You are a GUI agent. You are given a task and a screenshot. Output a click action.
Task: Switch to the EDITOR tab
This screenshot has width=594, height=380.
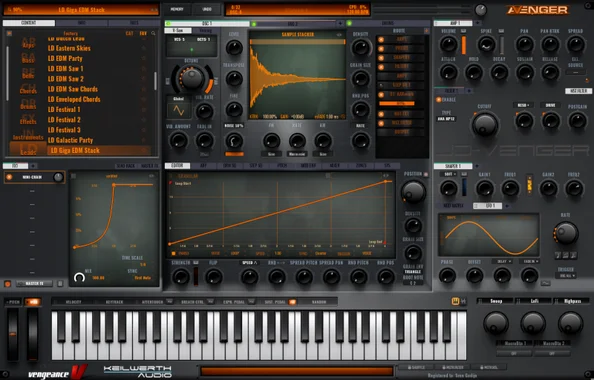coord(177,166)
